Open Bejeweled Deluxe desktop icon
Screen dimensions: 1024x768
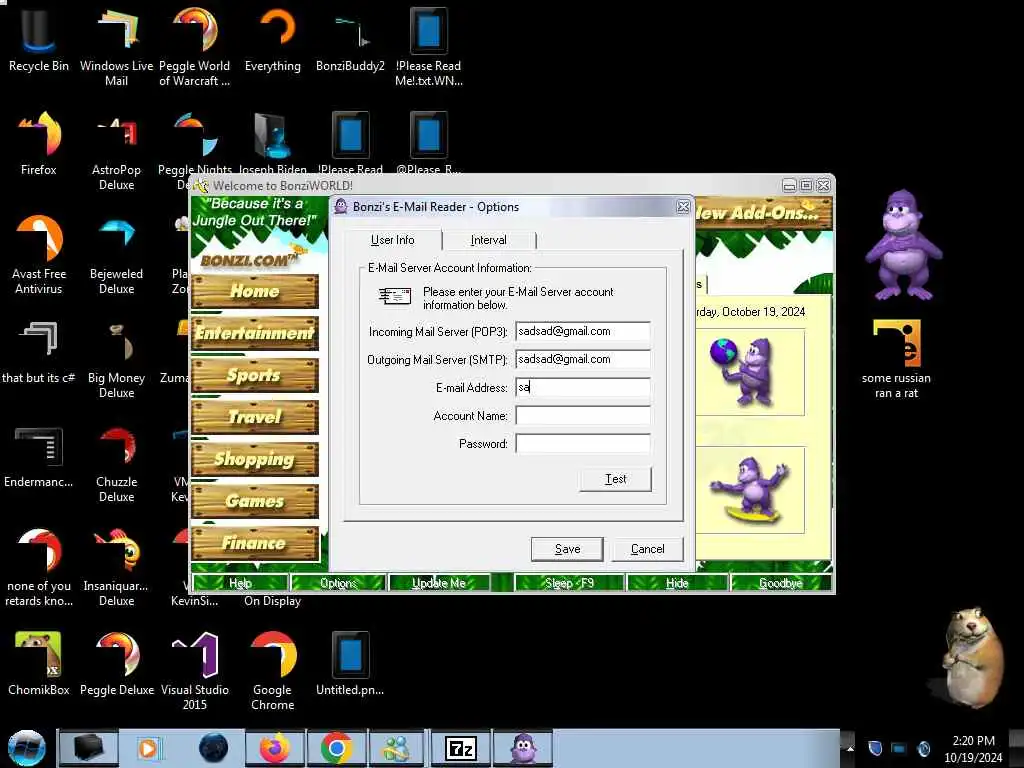click(x=116, y=255)
